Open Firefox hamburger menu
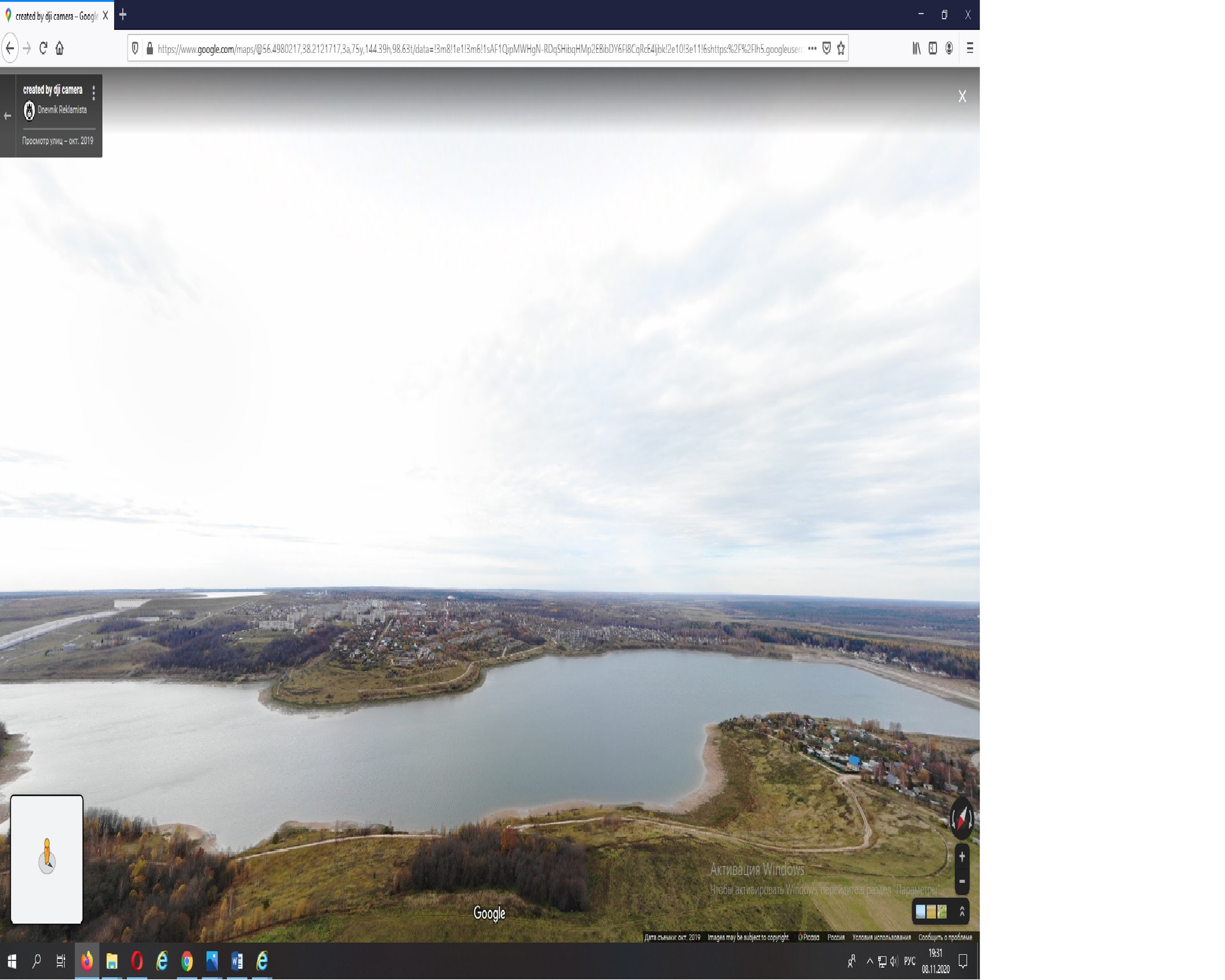1225x980 pixels. point(970,48)
